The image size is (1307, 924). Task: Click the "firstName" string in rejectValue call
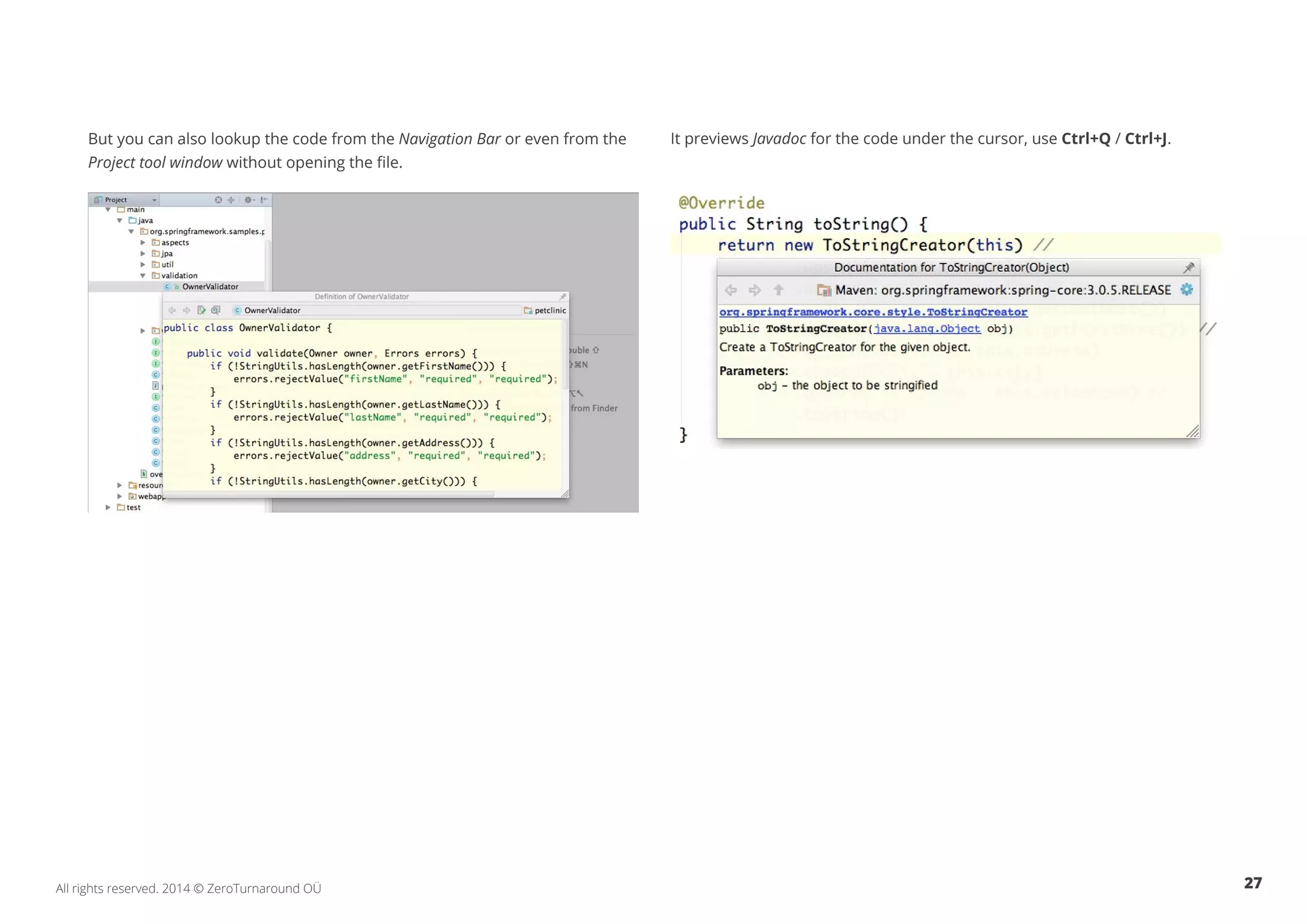(x=375, y=379)
